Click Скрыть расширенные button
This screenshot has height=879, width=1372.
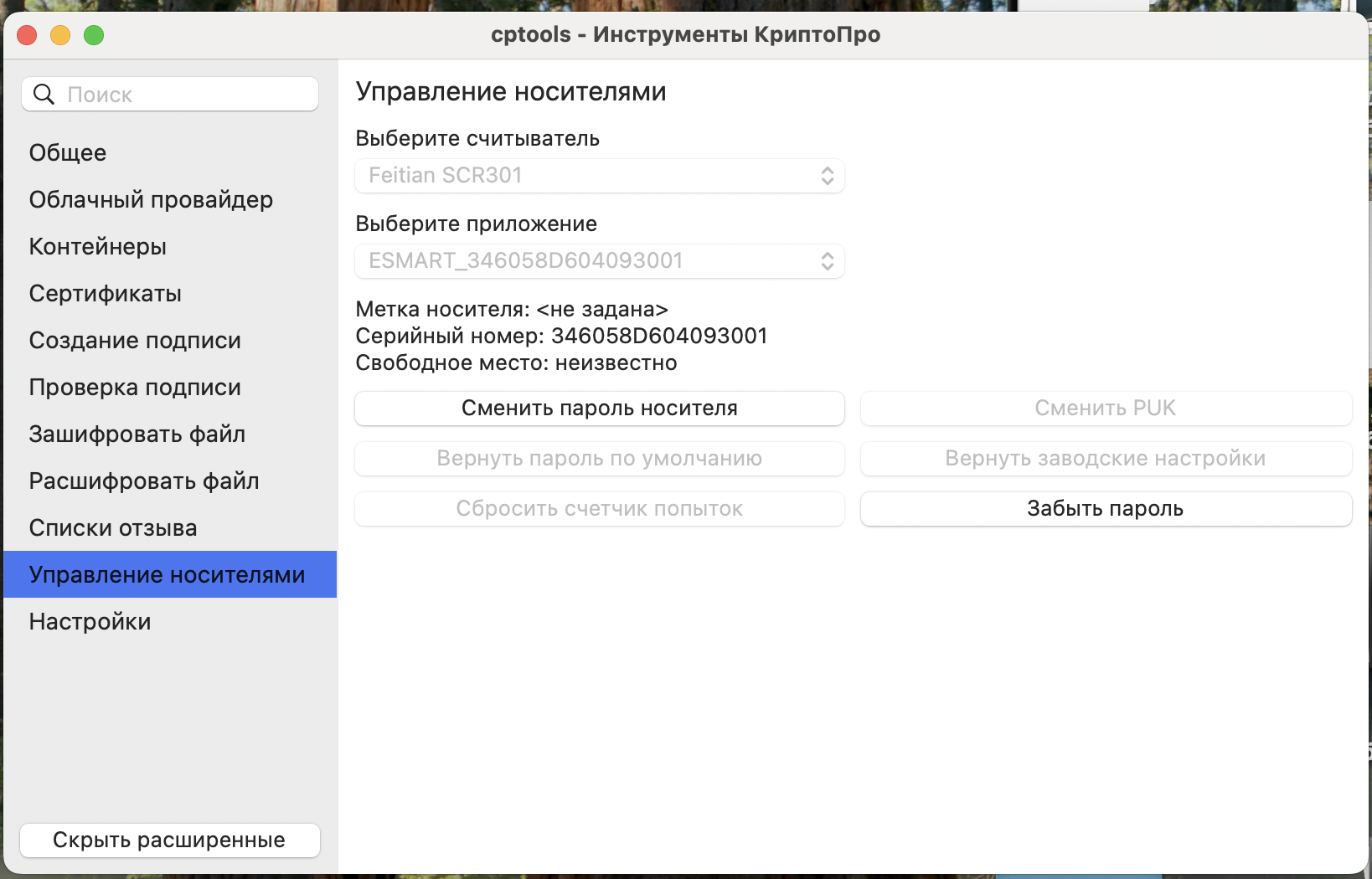point(170,840)
